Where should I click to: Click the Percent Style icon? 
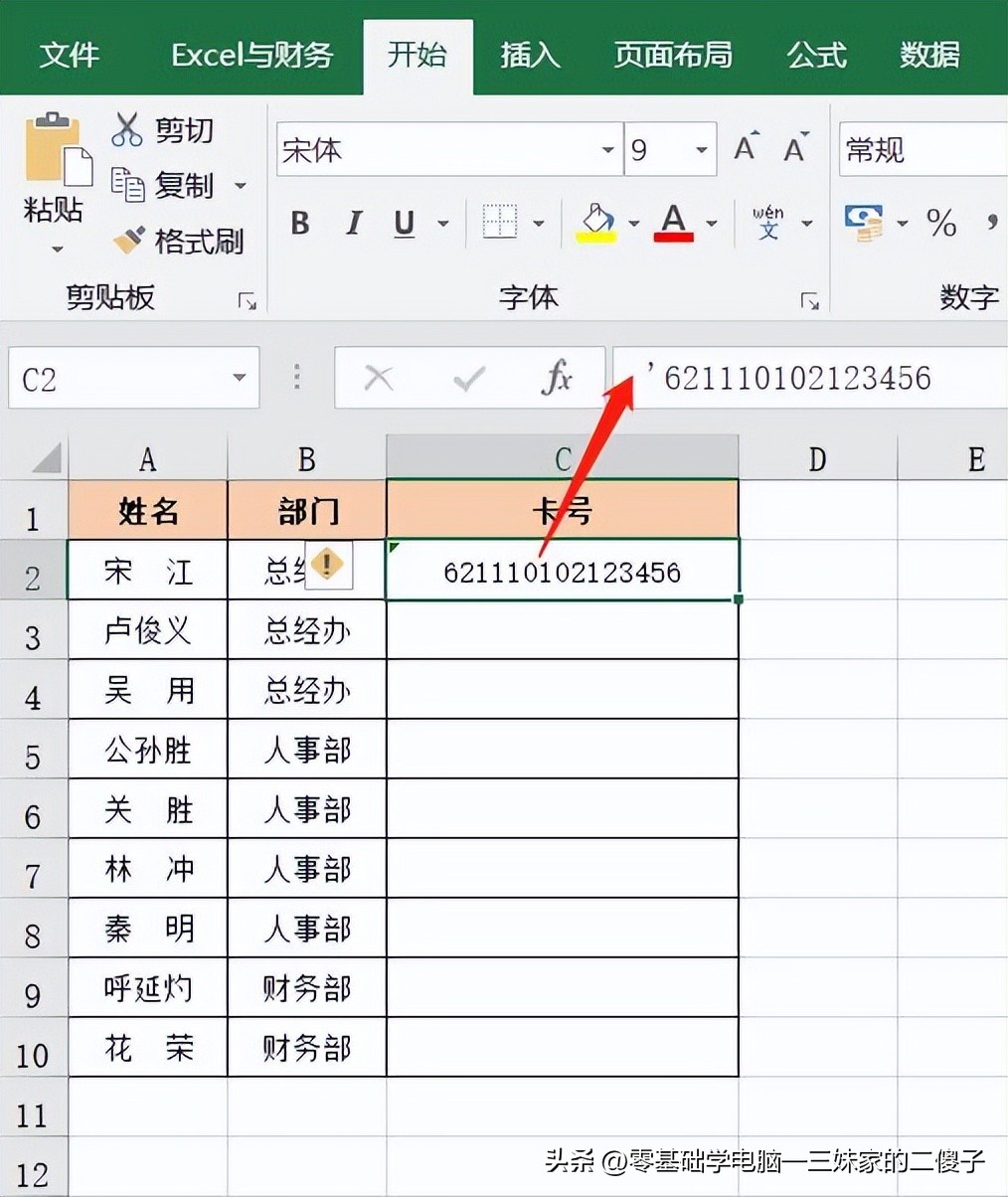click(x=940, y=224)
